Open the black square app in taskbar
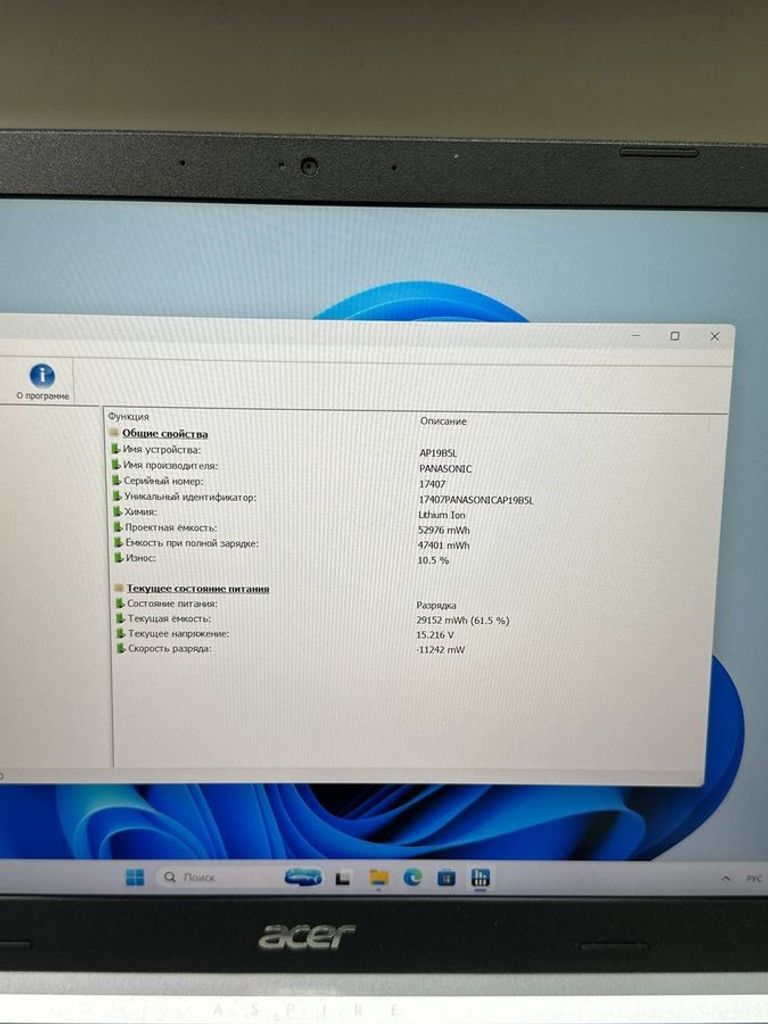Viewport: 768px width, 1024px height. [x=343, y=878]
